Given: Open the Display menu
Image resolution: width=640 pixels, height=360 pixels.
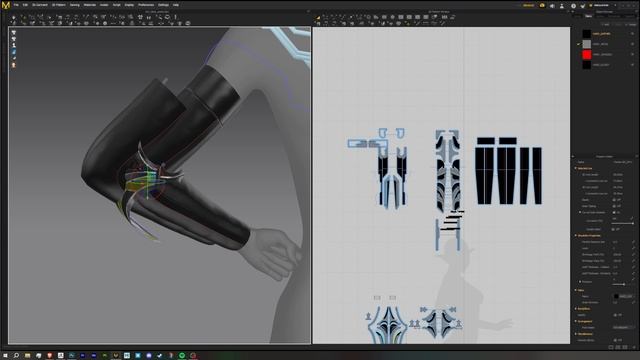Looking at the screenshot, I should tap(129, 5).
